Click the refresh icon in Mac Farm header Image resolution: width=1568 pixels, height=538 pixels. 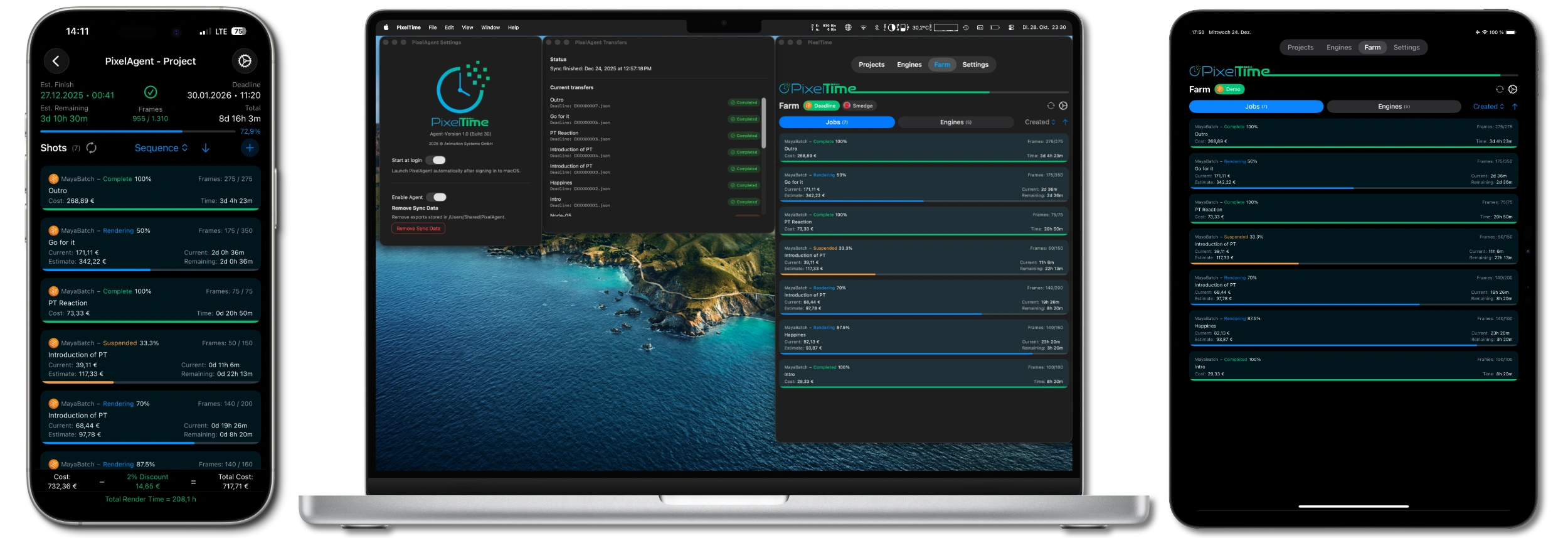point(1051,105)
